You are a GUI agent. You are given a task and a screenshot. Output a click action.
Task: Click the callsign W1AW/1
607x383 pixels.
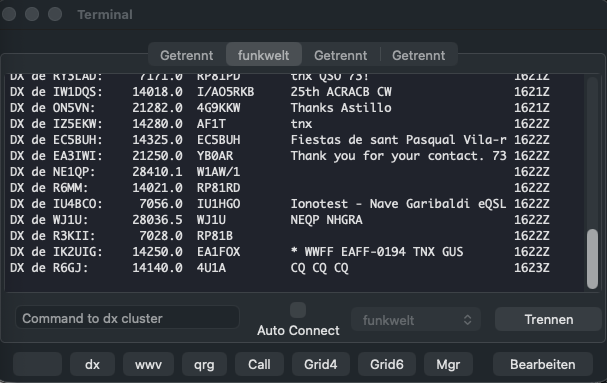tap(218, 172)
